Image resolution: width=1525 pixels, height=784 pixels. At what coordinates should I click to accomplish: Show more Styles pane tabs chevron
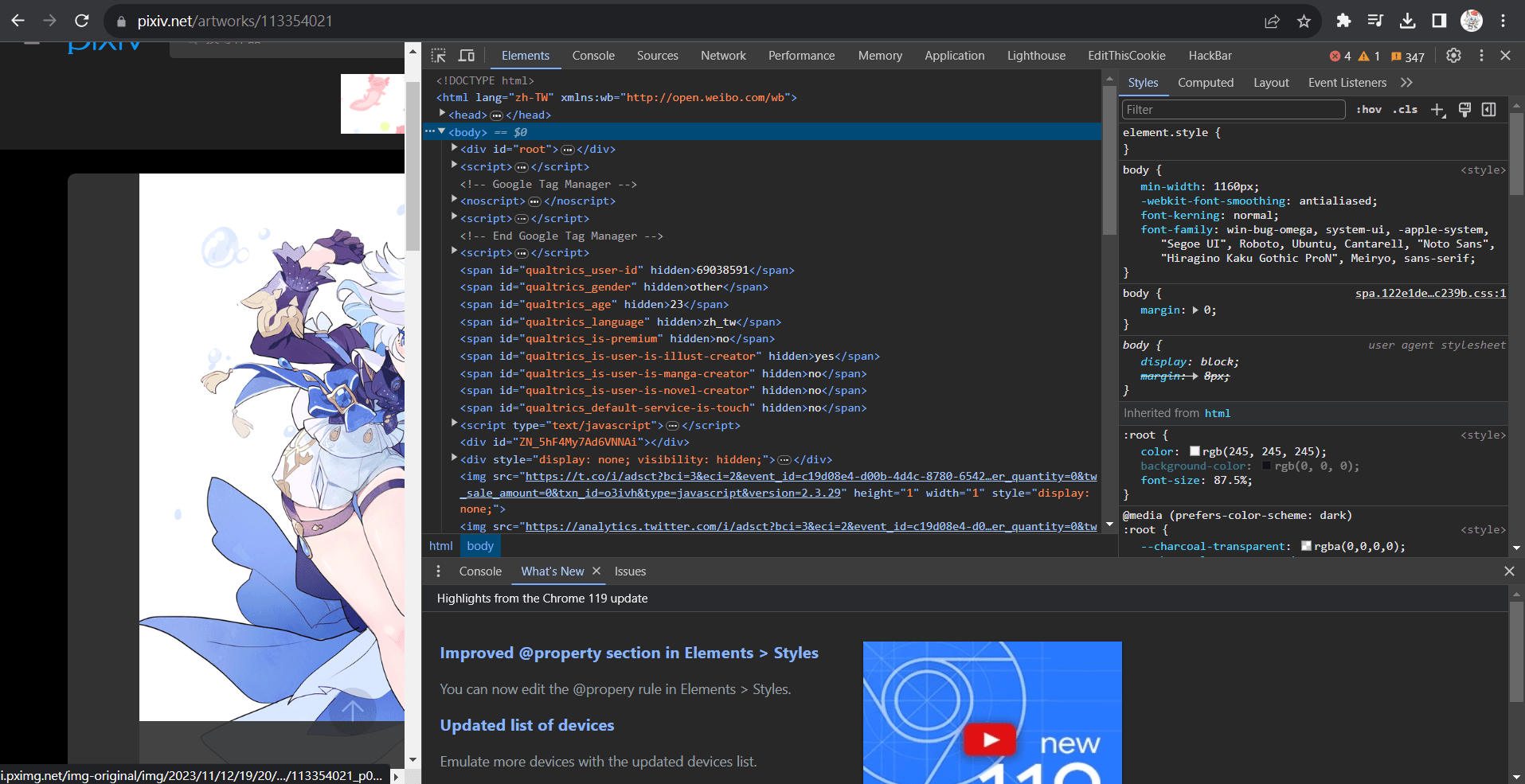(x=1407, y=83)
